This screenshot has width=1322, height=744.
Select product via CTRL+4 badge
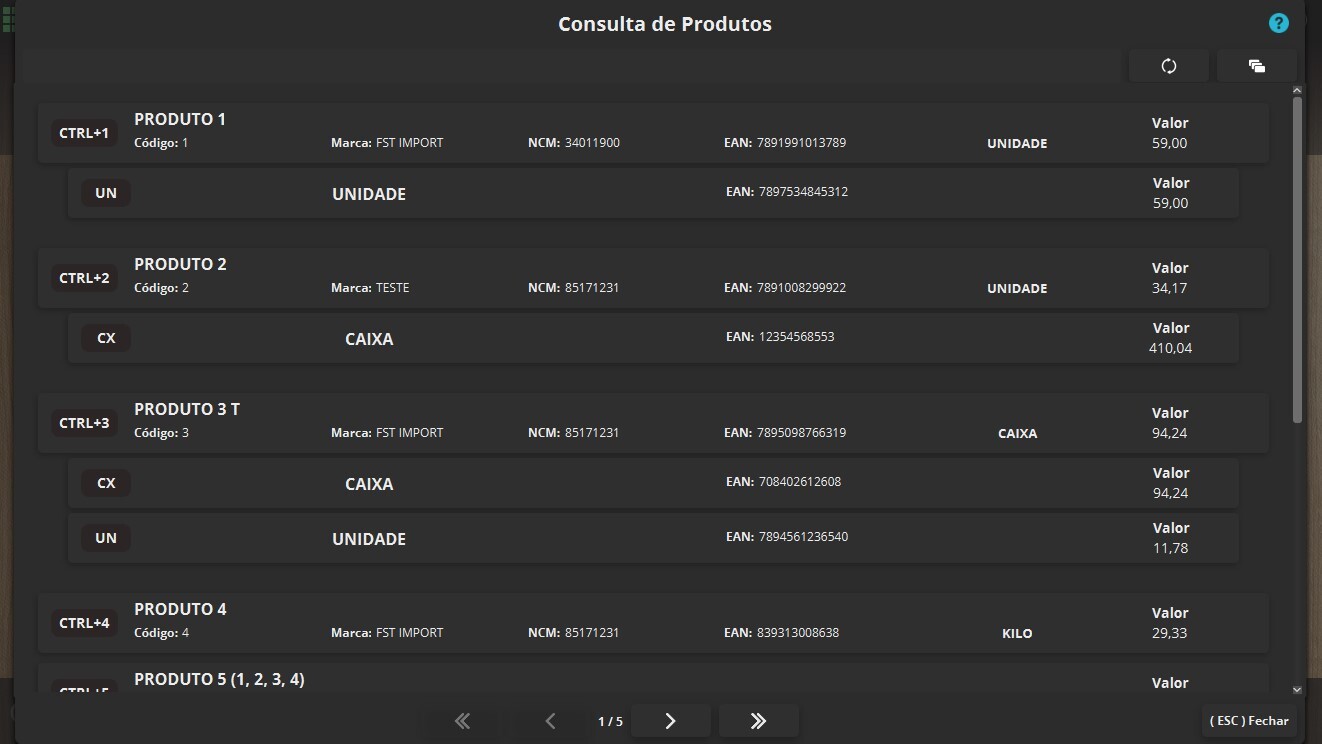[x=84, y=623]
